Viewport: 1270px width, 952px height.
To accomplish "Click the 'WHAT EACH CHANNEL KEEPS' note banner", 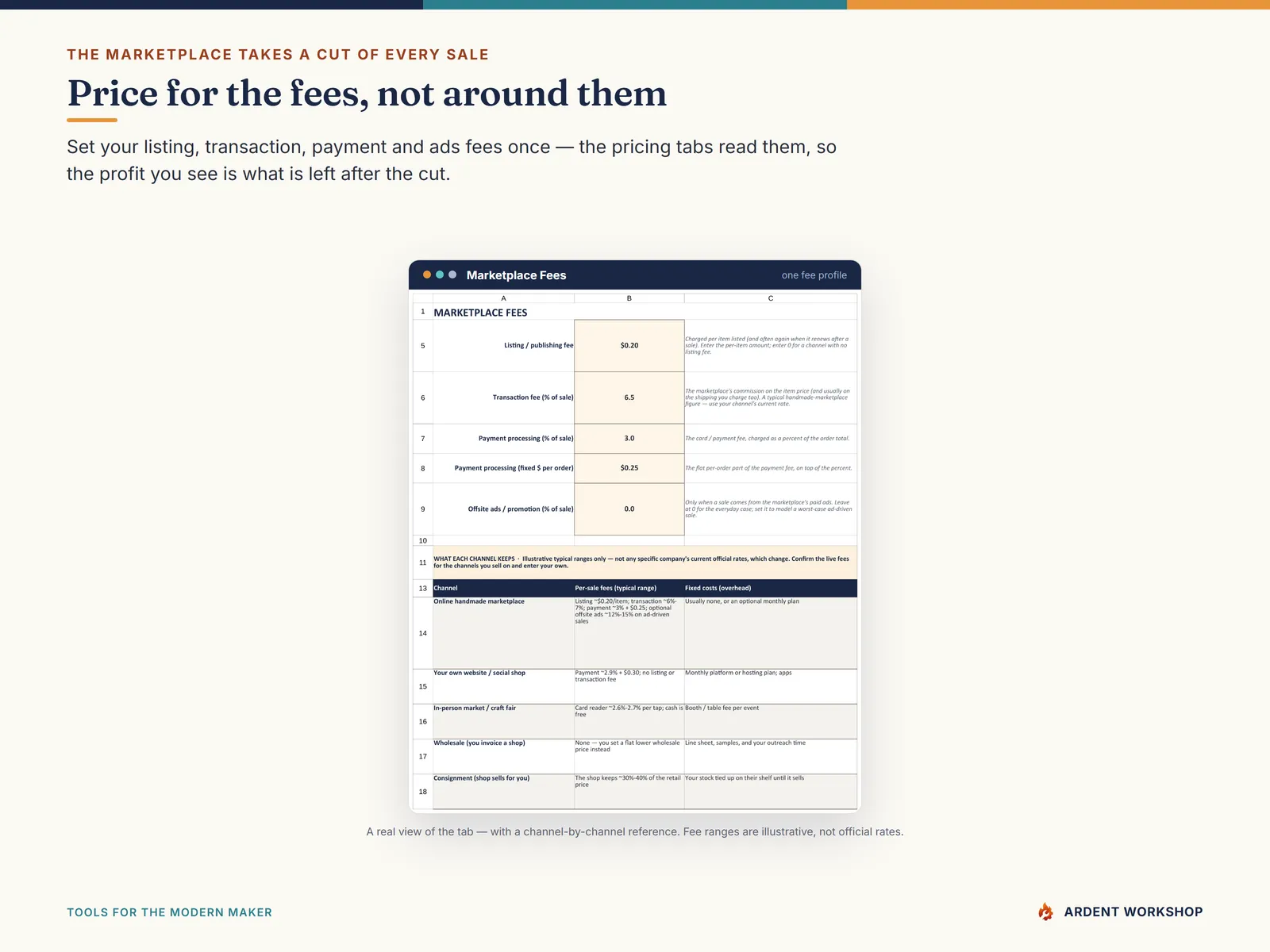I will coord(645,562).
